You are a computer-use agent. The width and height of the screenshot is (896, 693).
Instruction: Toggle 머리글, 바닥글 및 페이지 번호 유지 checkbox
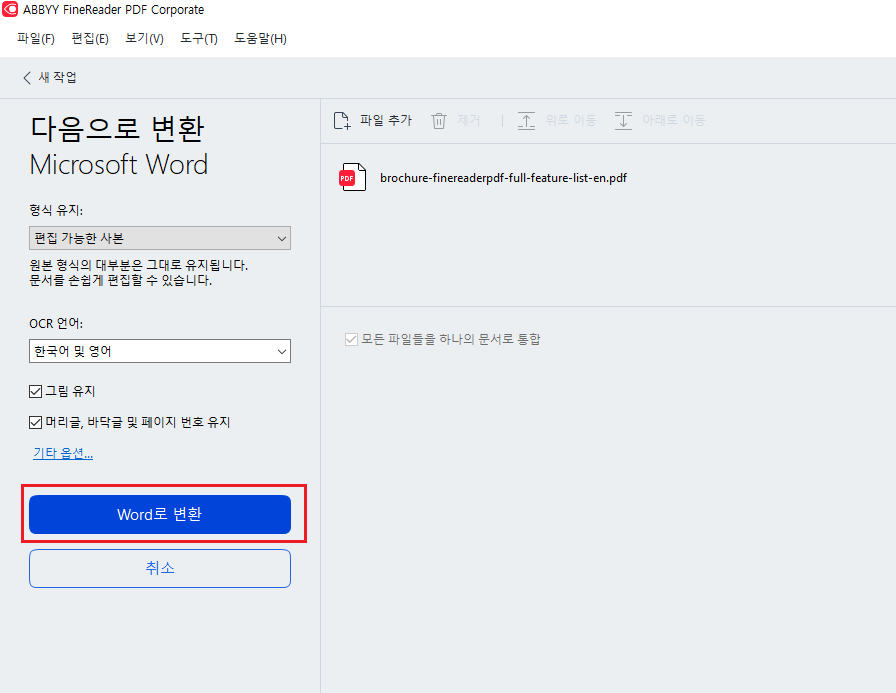click(x=35, y=422)
